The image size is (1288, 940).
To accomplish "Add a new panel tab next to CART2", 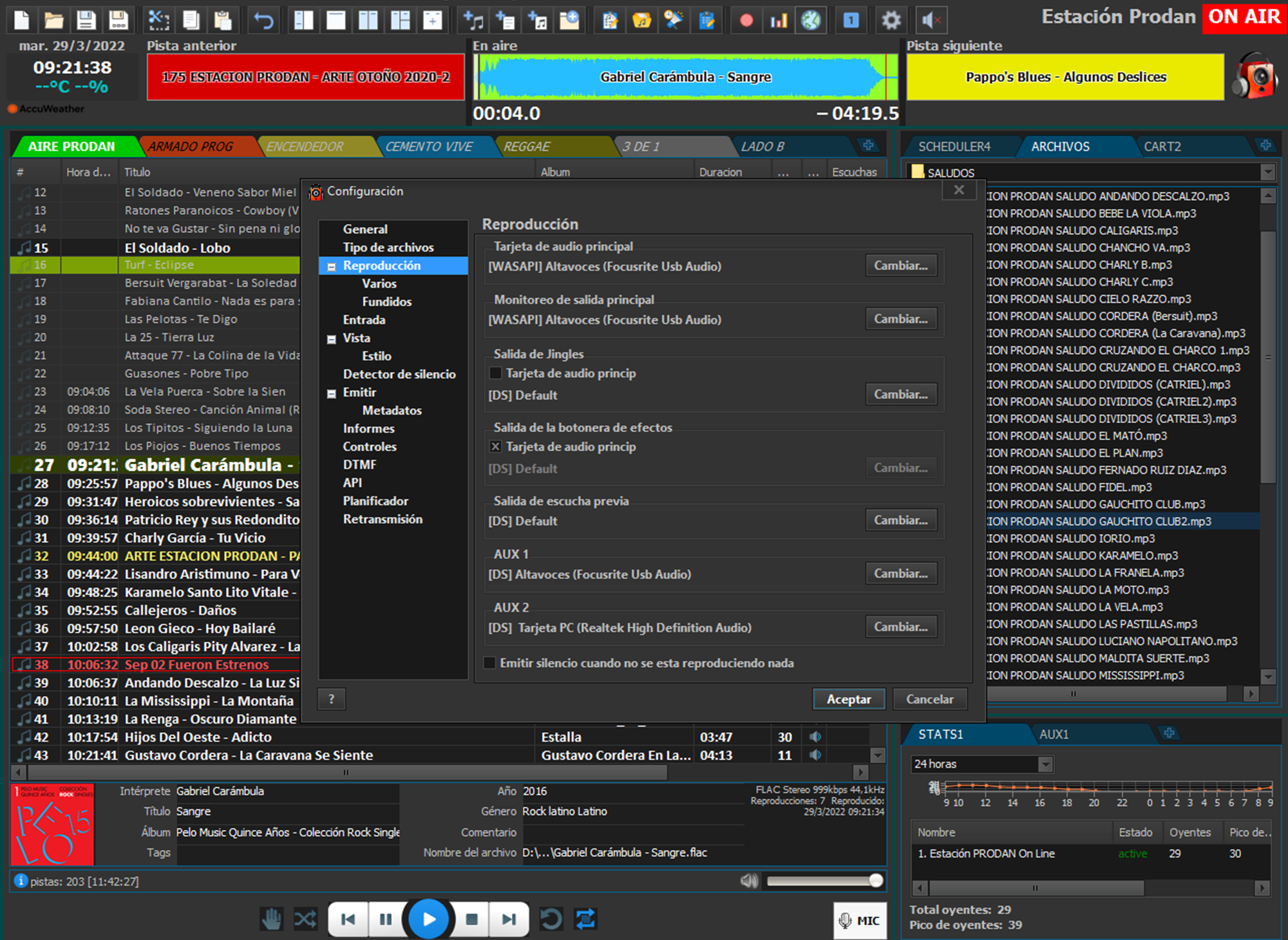I will (1265, 146).
